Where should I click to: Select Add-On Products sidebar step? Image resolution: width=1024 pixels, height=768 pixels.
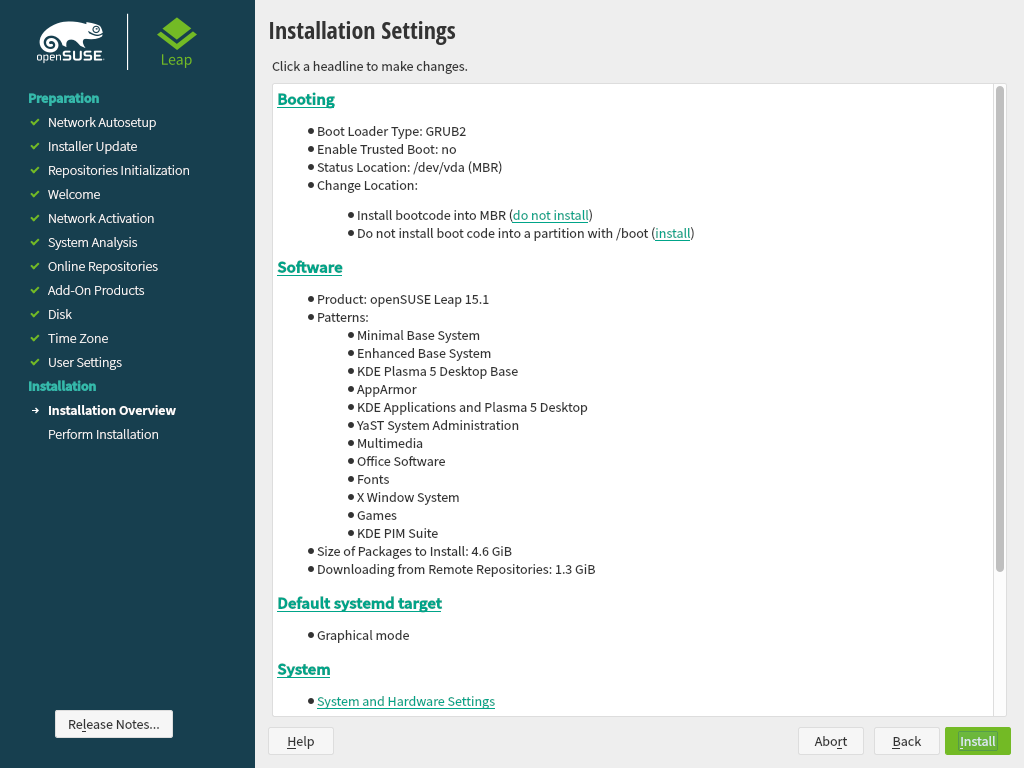pos(96,291)
